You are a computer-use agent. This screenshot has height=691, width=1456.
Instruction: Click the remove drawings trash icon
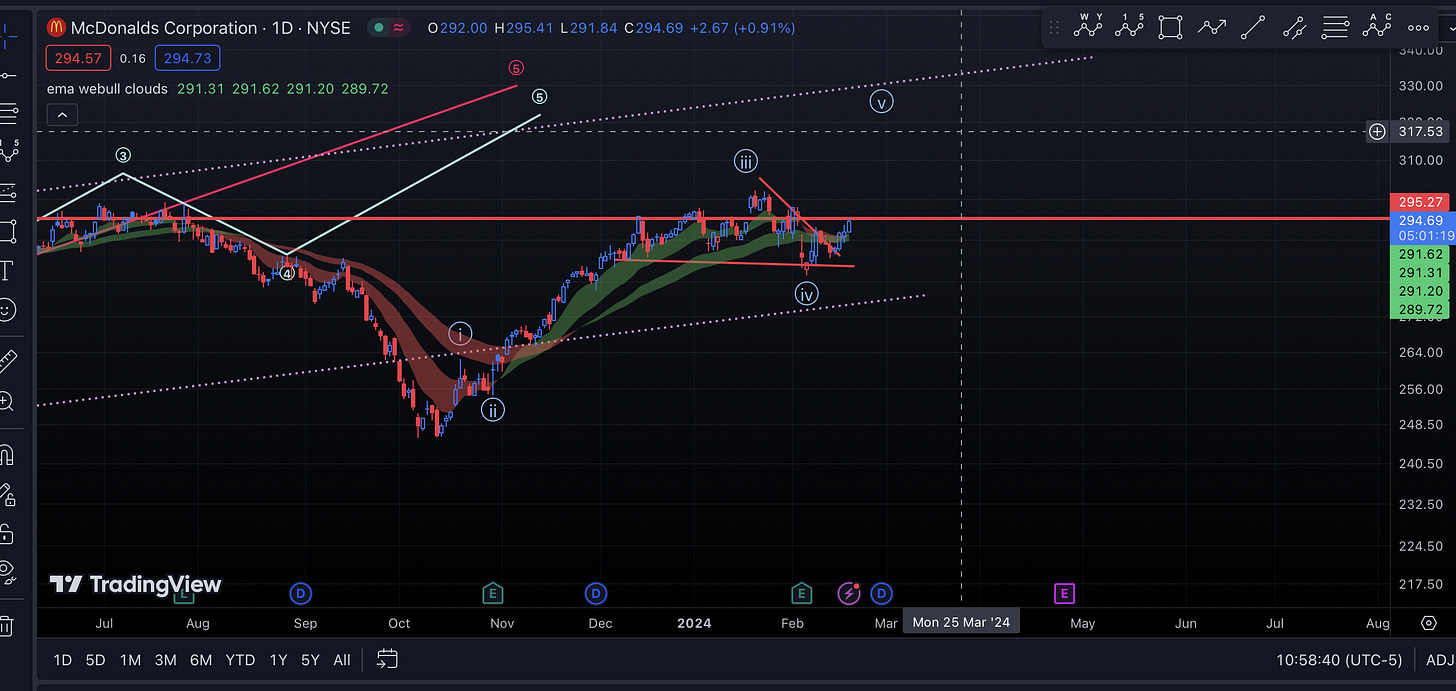point(5,626)
